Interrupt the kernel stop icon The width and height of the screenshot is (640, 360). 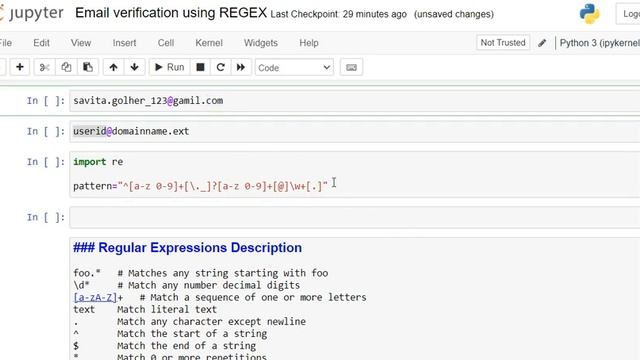coord(200,67)
